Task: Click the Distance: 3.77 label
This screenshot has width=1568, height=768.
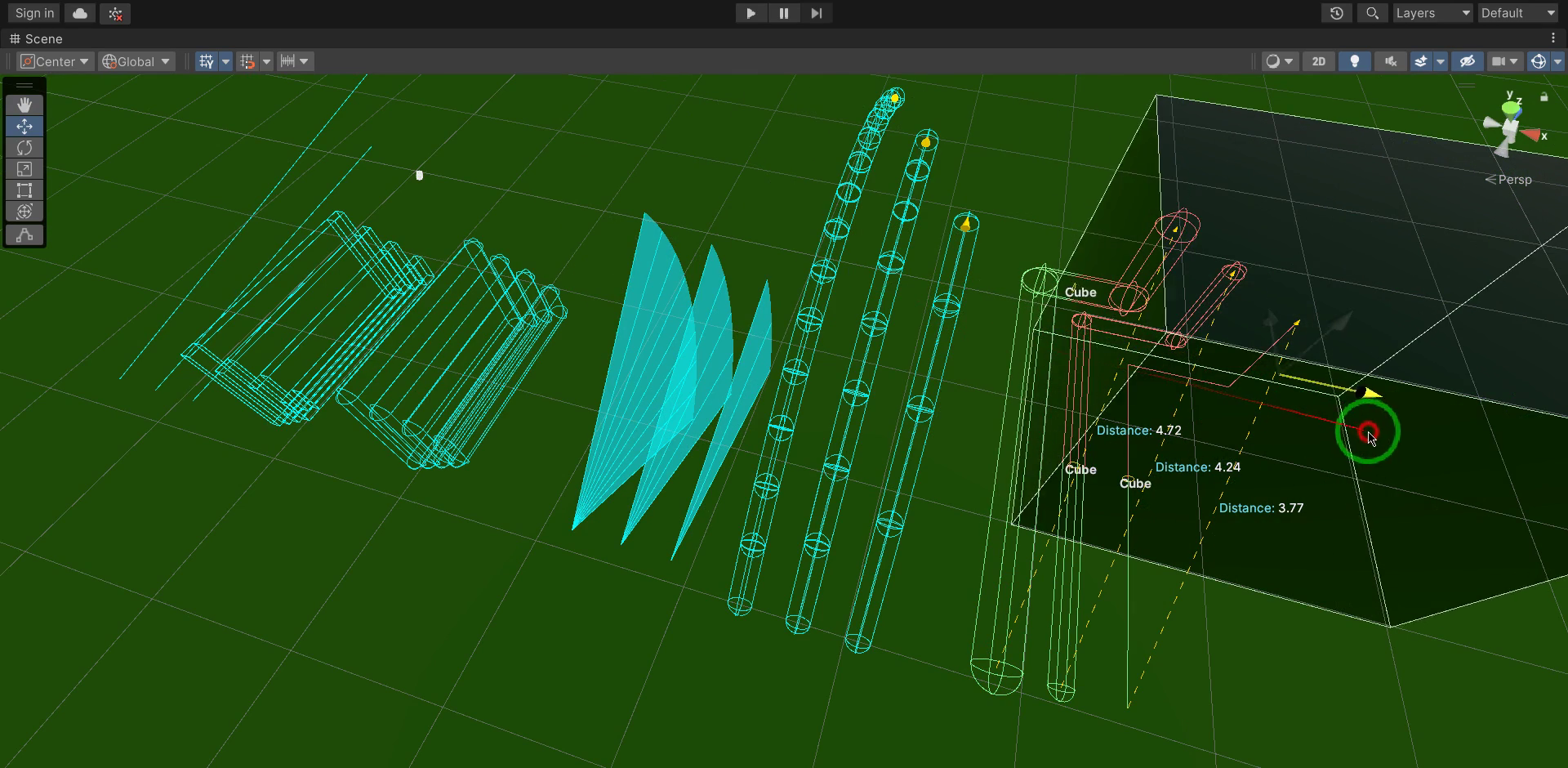Action: [1261, 507]
